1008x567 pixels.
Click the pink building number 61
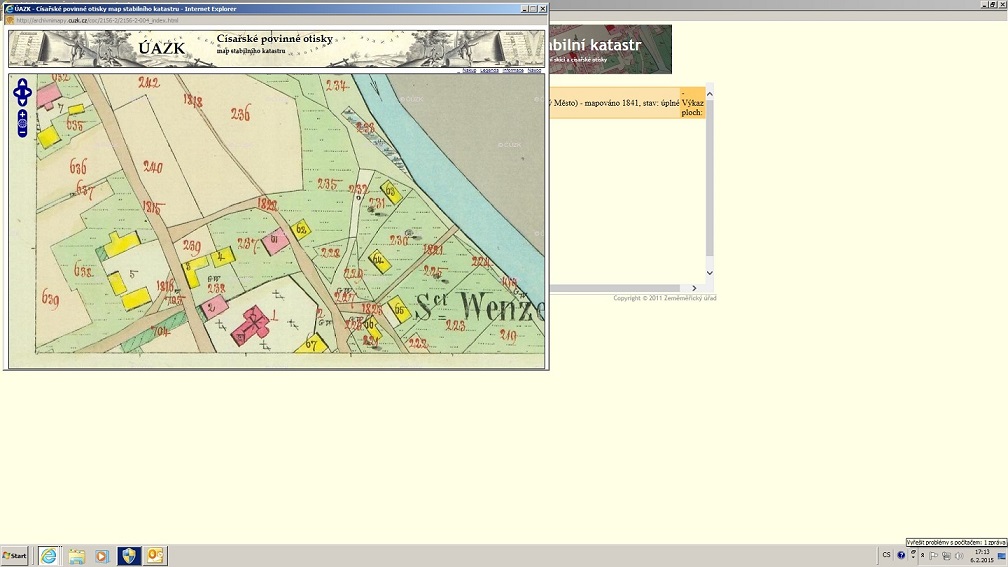[x=275, y=240]
